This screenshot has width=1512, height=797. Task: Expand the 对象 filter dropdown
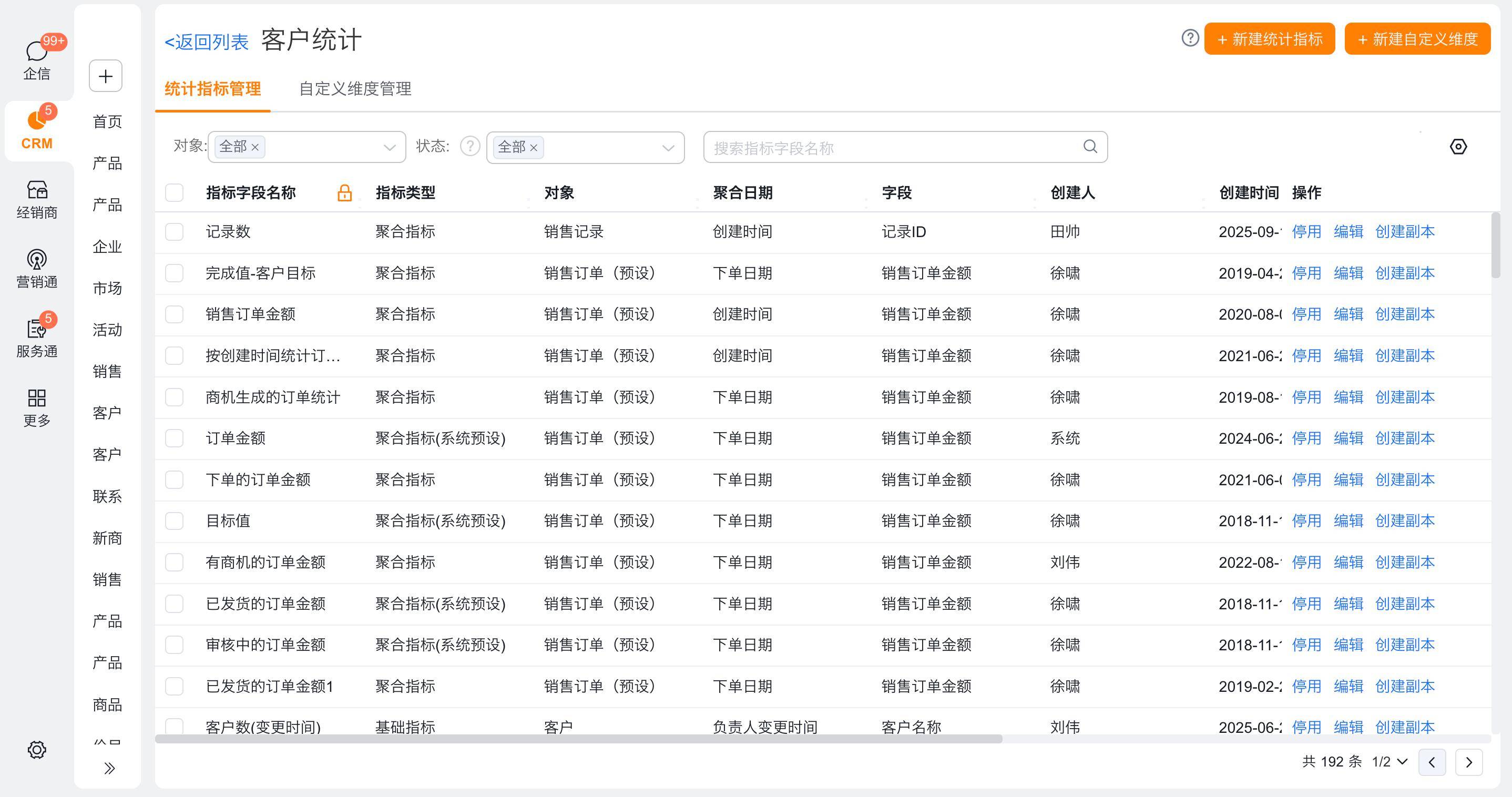click(x=389, y=147)
